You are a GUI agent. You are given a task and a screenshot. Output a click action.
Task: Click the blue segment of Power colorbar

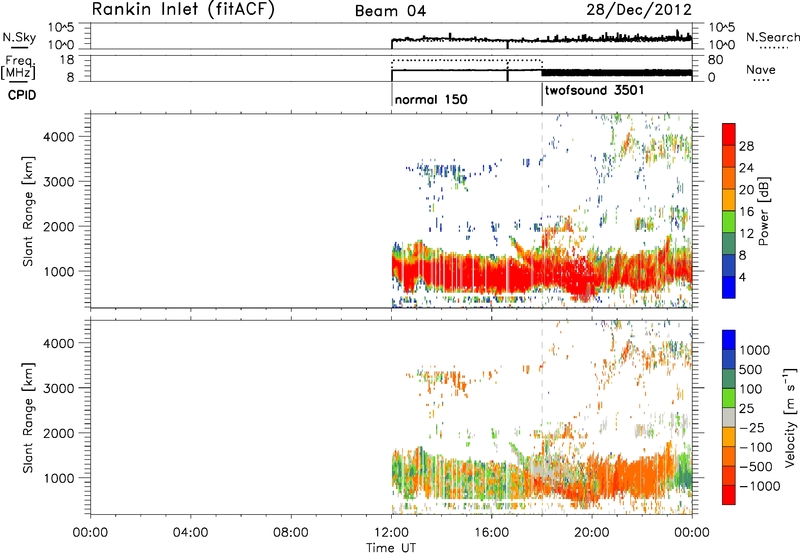point(729,287)
